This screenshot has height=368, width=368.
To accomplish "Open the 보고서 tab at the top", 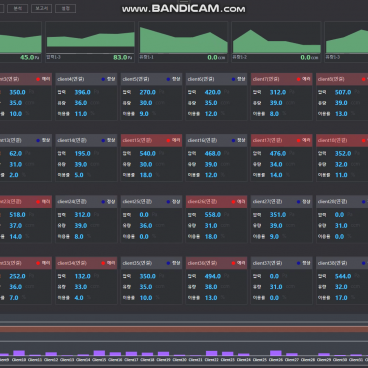I will point(42,8).
